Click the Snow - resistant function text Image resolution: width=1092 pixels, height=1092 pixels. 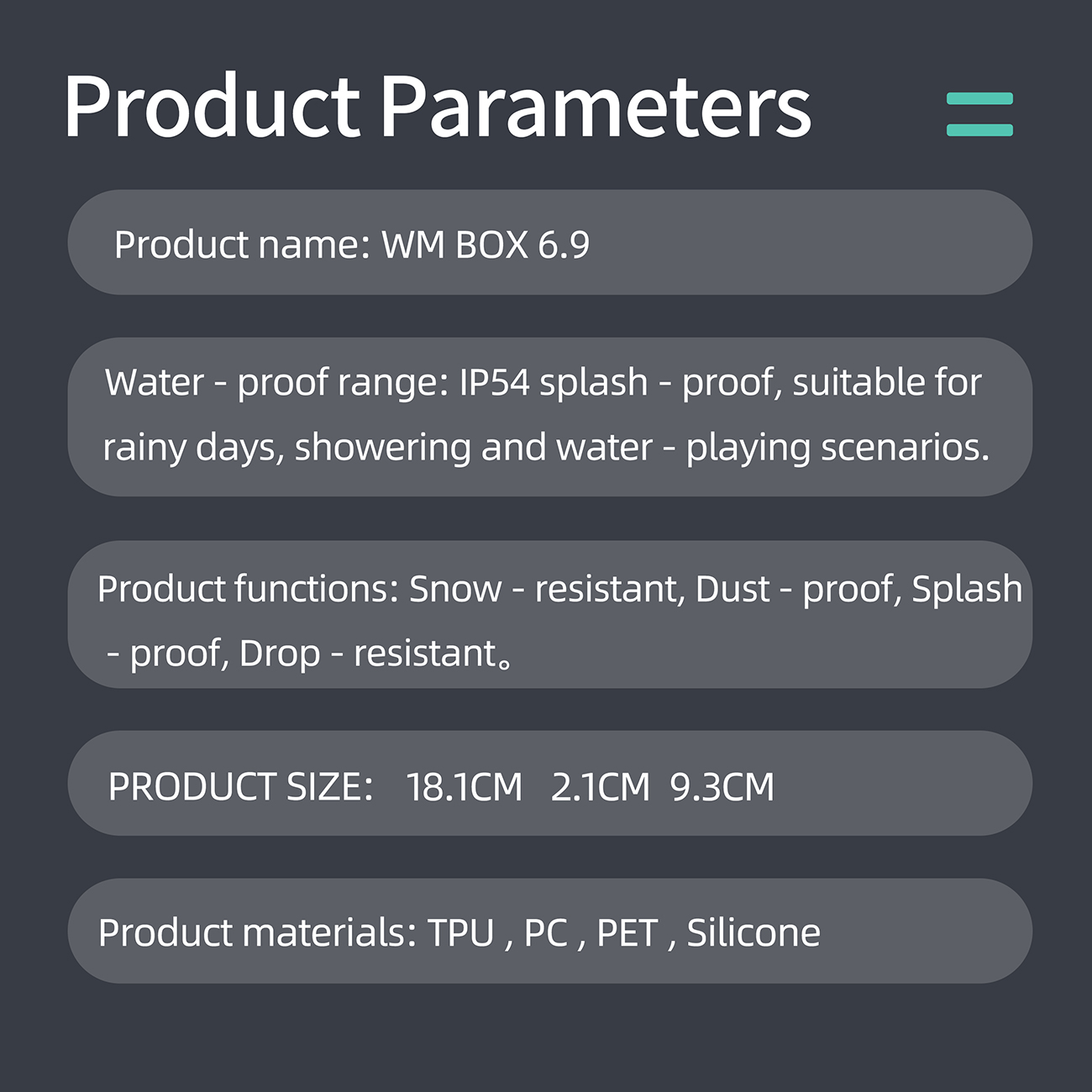tap(544, 589)
